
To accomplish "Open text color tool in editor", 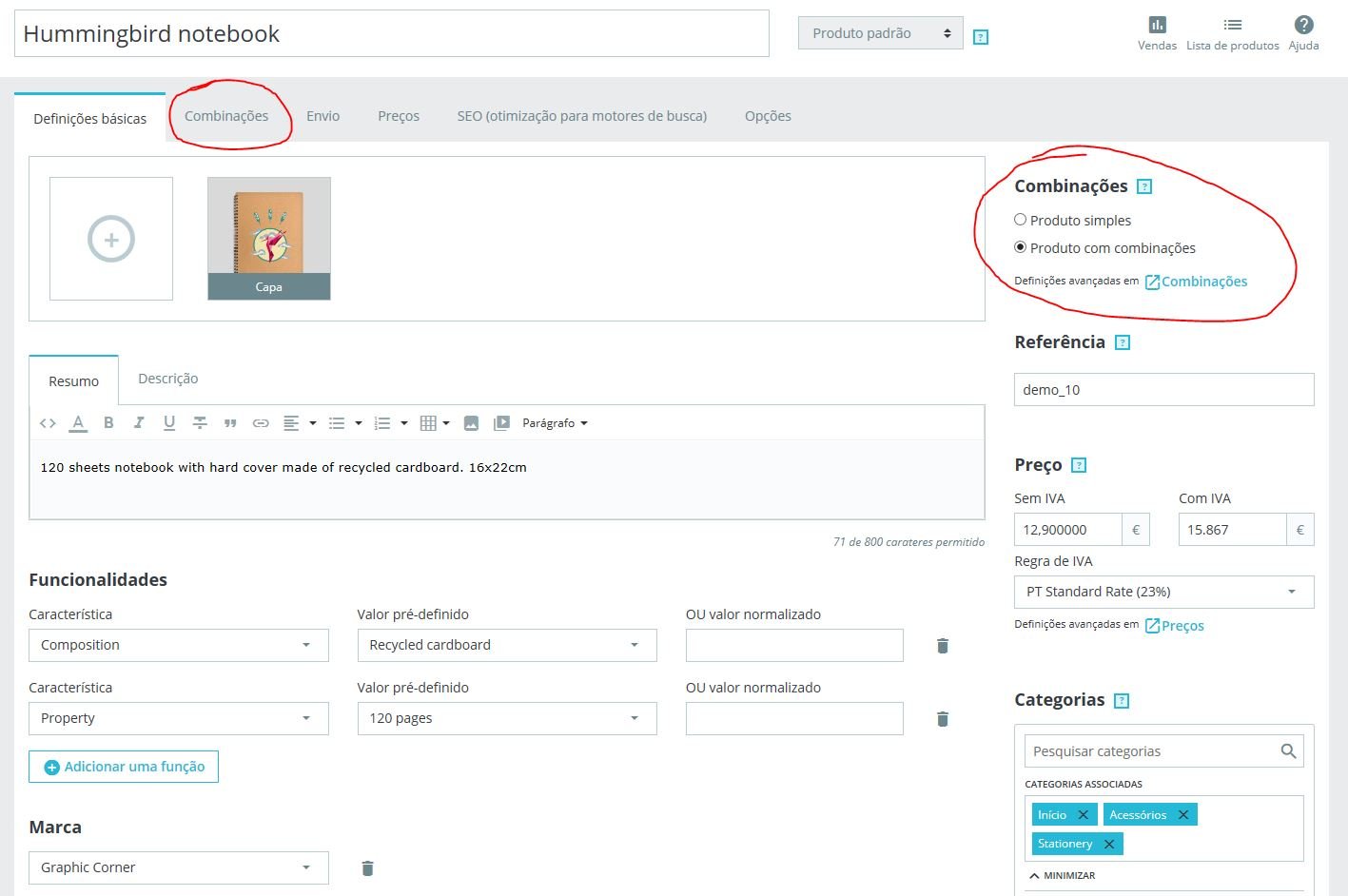I will [x=78, y=423].
